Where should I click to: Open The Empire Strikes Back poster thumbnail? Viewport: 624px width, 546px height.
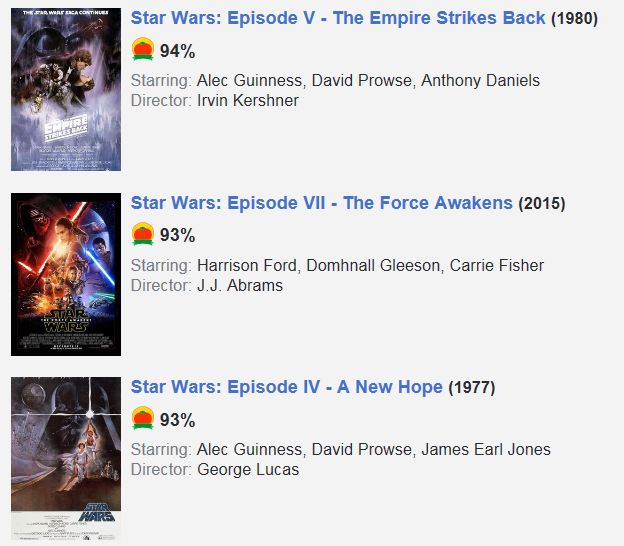[66, 90]
